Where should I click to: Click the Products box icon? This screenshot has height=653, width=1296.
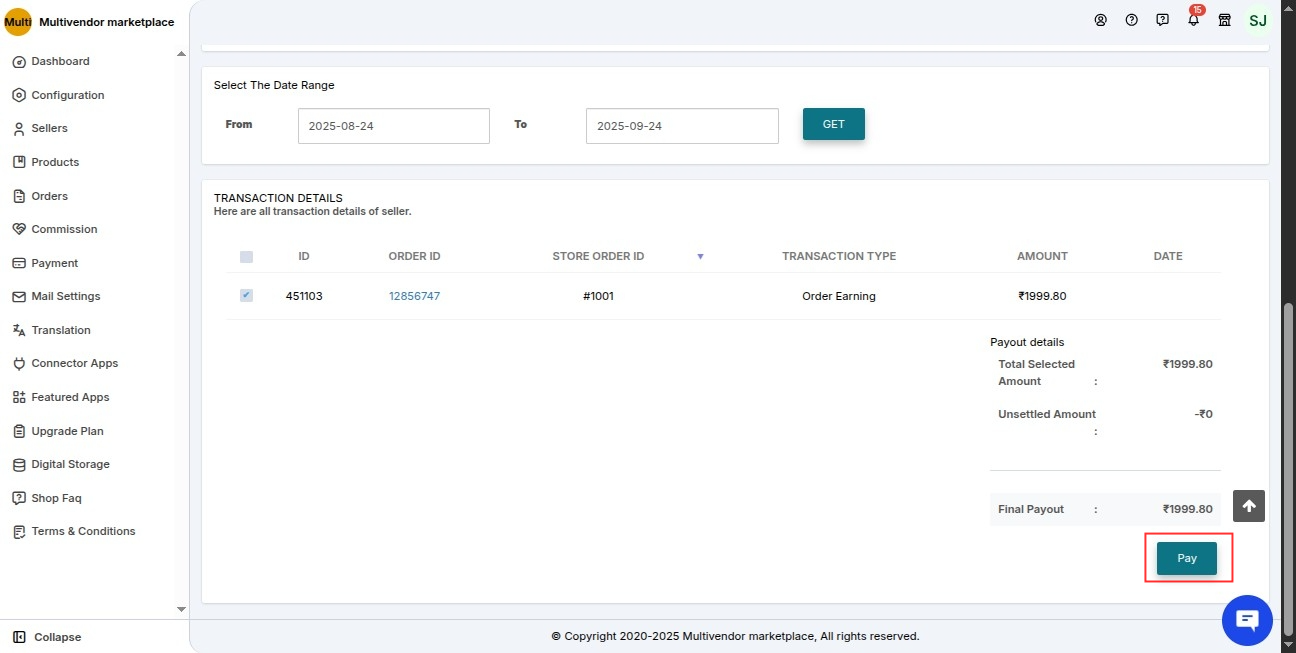19,162
